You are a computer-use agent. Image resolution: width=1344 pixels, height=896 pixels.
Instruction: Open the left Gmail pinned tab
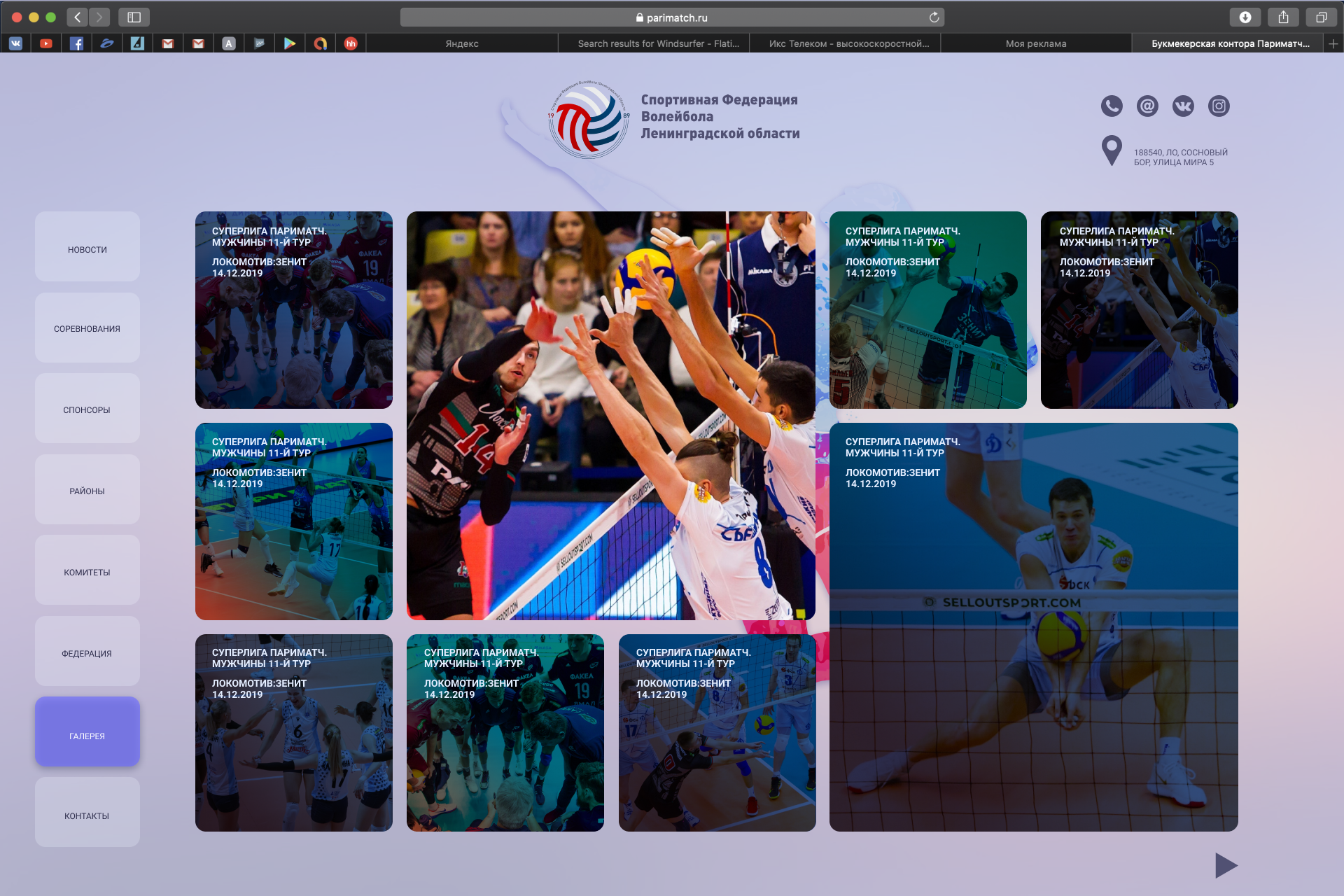168,43
